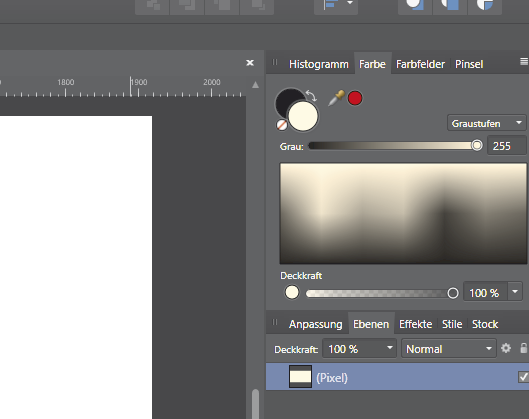Image resolution: width=529 pixels, height=419 pixels.
Task: Toggle the layer lock icon
Action: (523, 348)
